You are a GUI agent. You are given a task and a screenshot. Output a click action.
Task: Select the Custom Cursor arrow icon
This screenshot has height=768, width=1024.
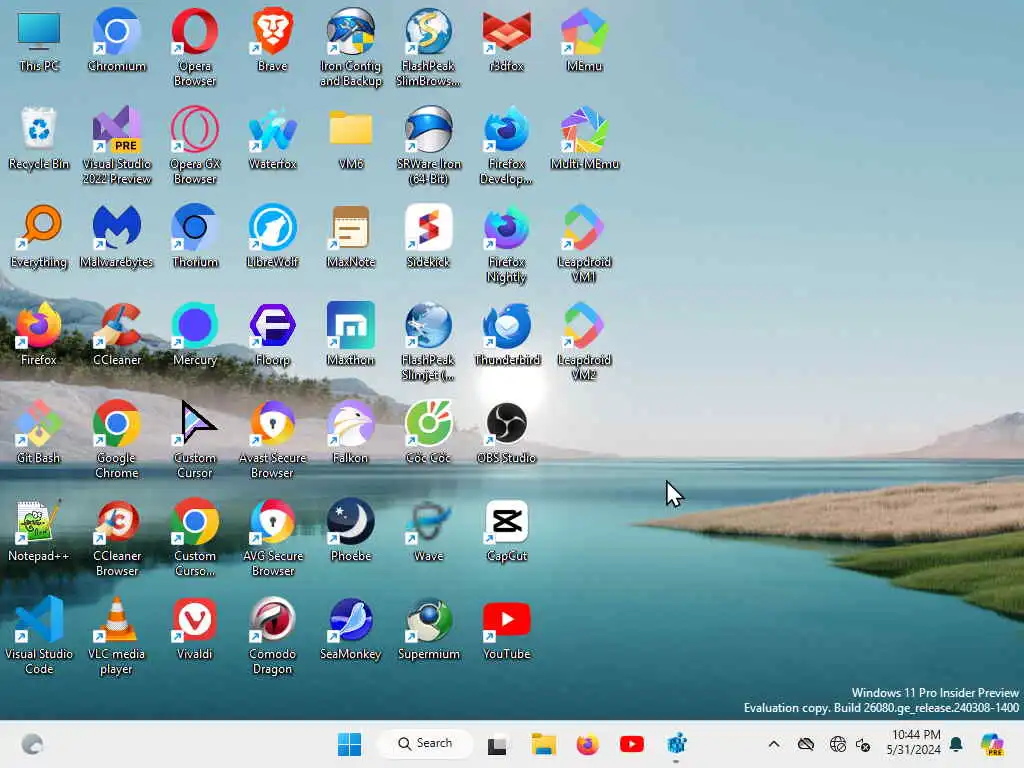(195, 440)
